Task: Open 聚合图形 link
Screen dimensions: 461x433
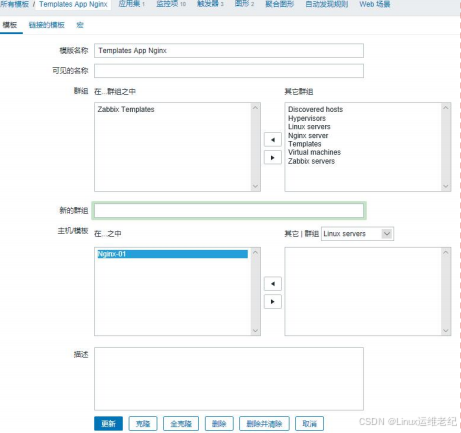Action: point(280,4)
